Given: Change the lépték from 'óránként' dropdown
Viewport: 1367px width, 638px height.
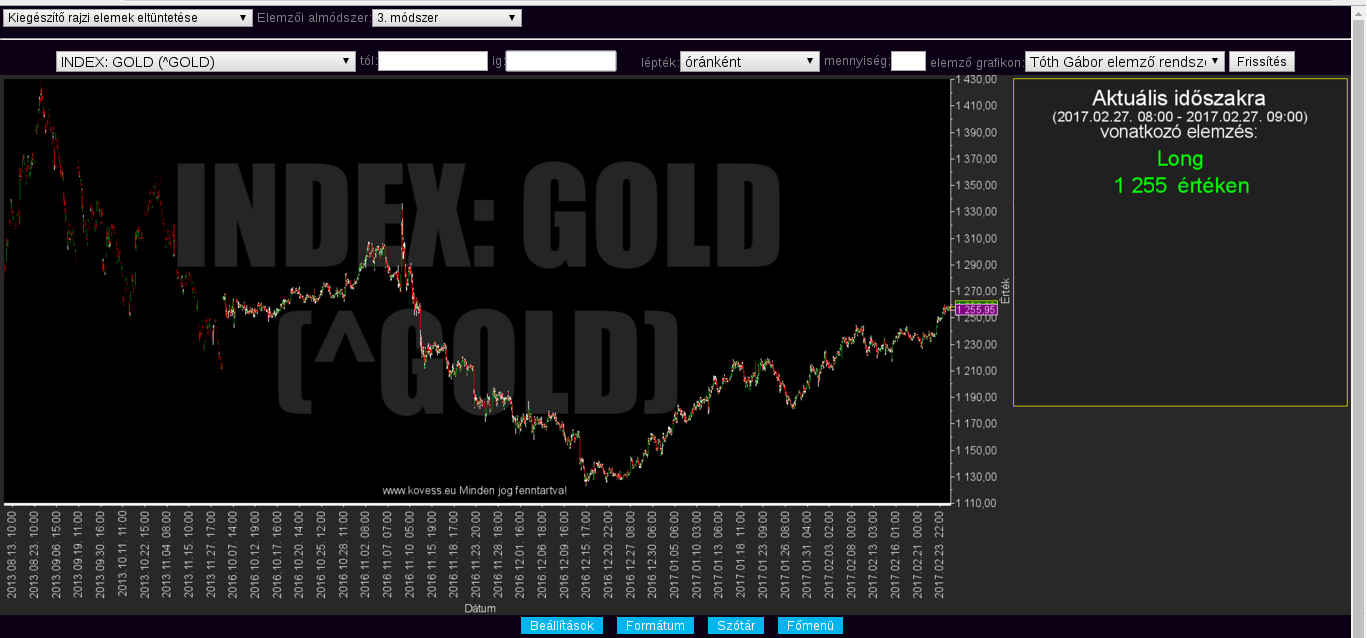Looking at the screenshot, I should point(749,62).
